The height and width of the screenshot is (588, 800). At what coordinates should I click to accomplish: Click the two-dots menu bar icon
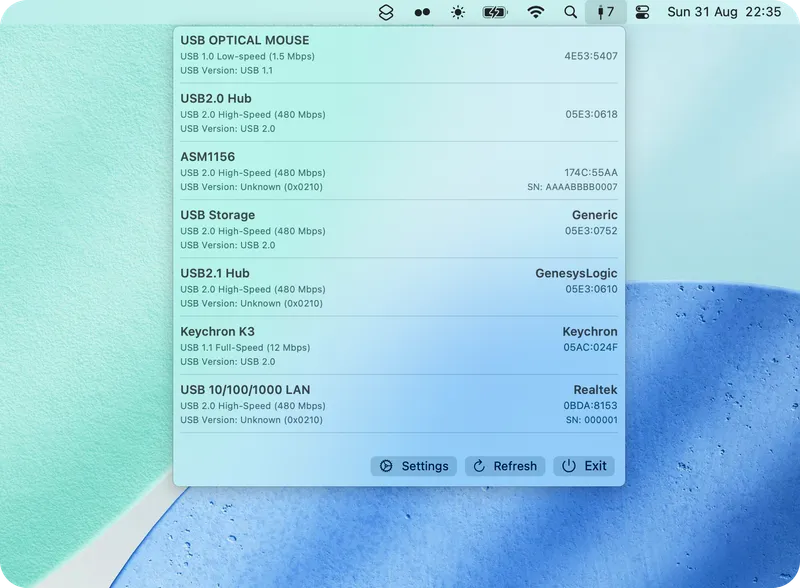421,11
